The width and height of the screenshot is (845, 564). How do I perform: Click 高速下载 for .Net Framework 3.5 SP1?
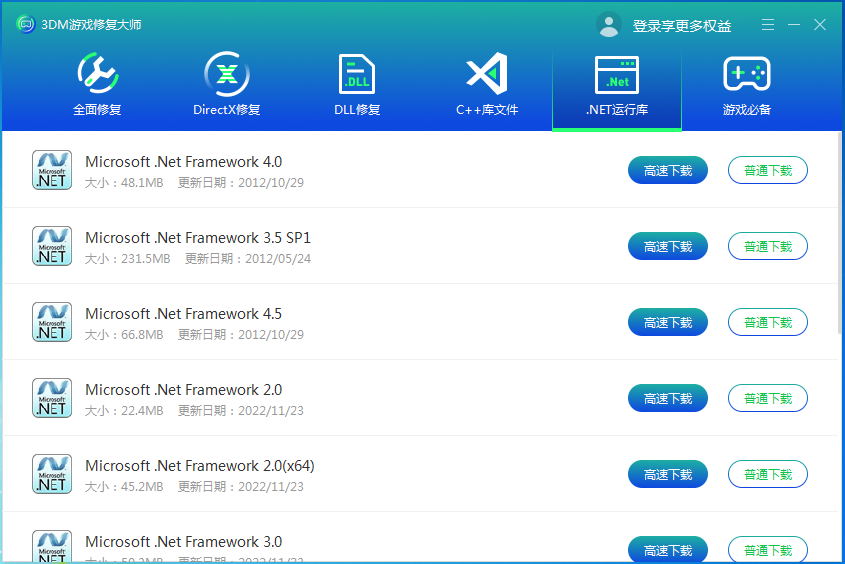pyautogui.click(x=668, y=246)
